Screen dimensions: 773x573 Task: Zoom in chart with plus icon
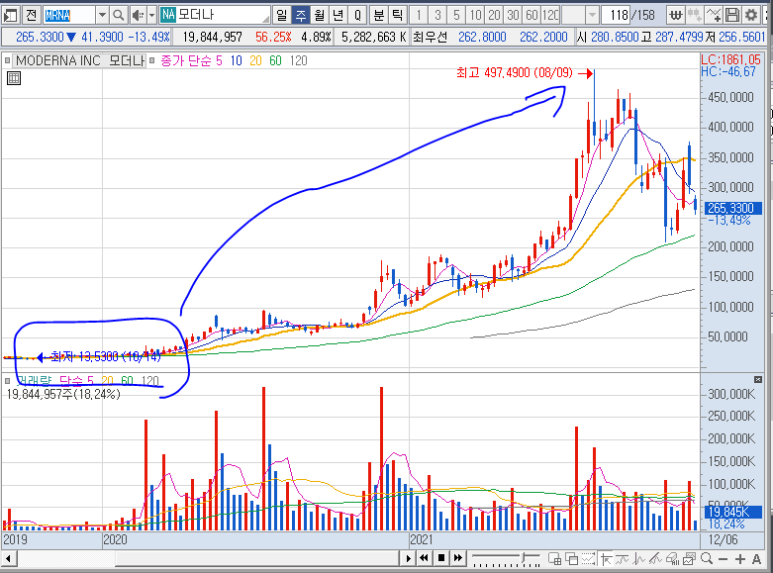[740, 559]
